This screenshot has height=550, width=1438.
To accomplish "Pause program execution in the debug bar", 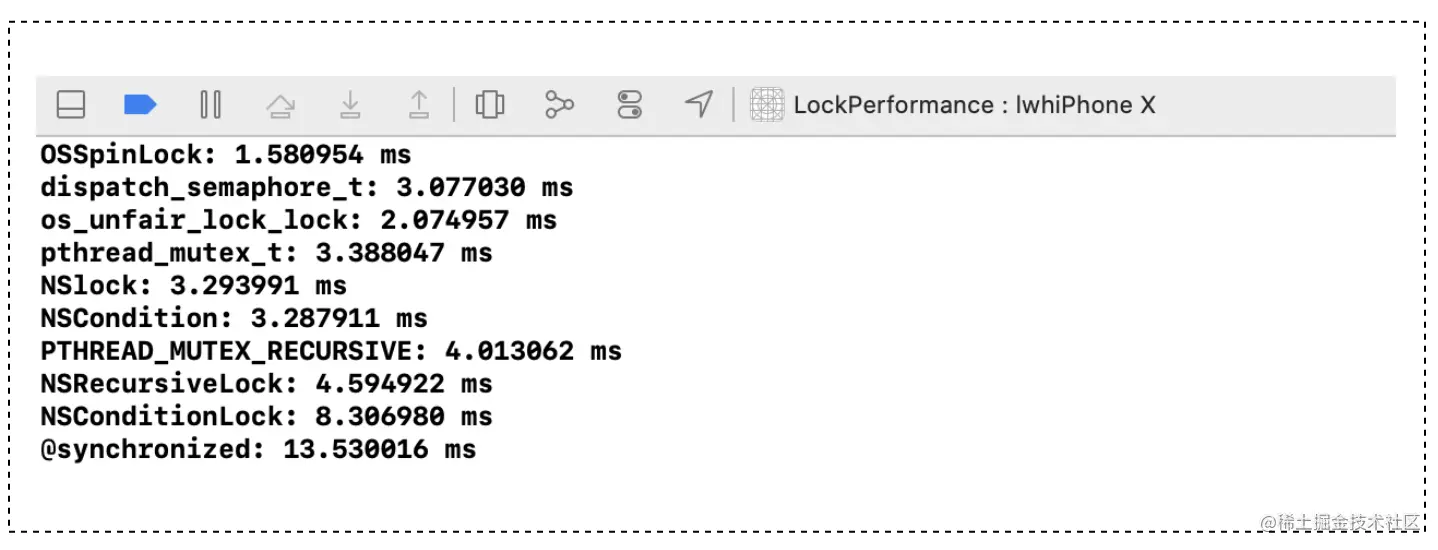I will click(x=210, y=105).
